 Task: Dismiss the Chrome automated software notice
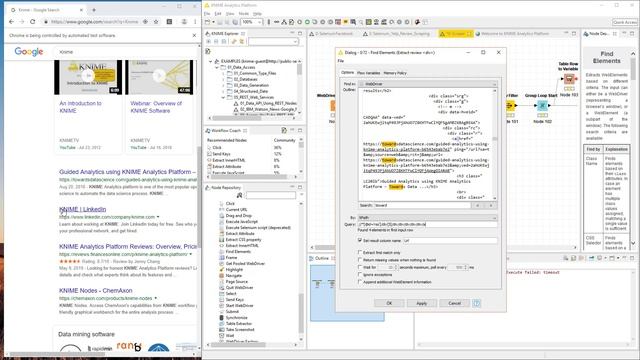click(x=194, y=36)
